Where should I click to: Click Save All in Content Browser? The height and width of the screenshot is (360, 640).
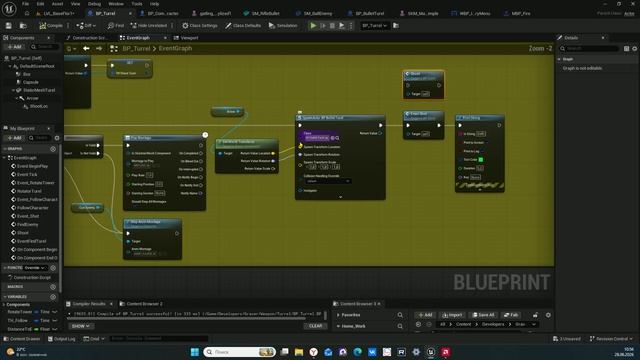(x=483, y=315)
